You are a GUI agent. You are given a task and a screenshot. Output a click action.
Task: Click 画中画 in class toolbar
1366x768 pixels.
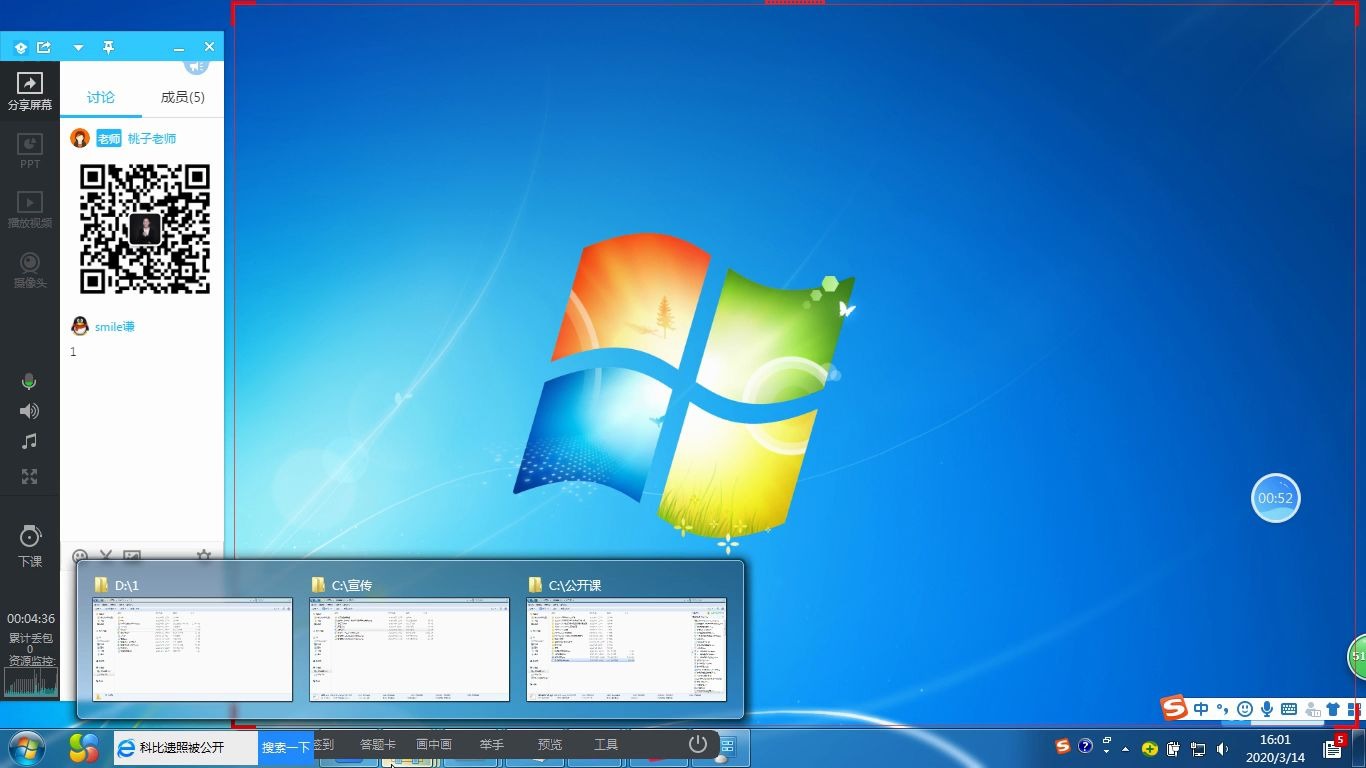point(434,744)
